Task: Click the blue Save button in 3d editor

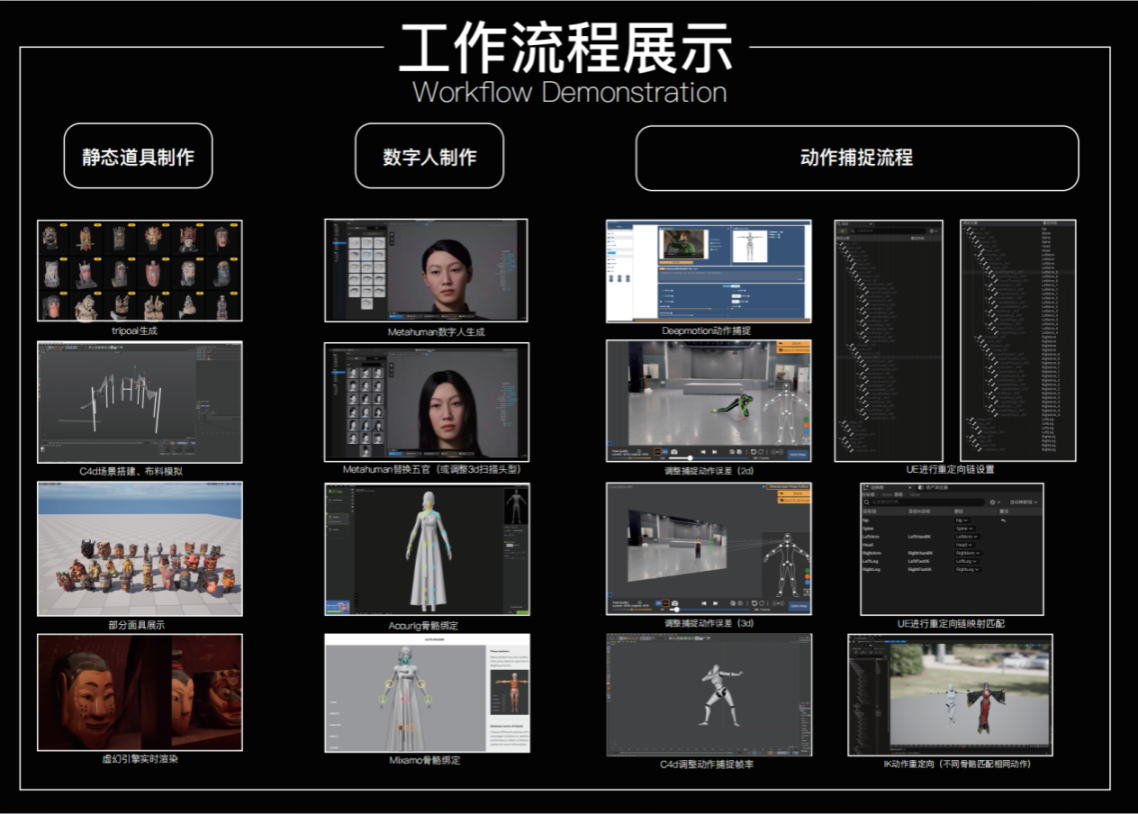Action: [797, 605]
